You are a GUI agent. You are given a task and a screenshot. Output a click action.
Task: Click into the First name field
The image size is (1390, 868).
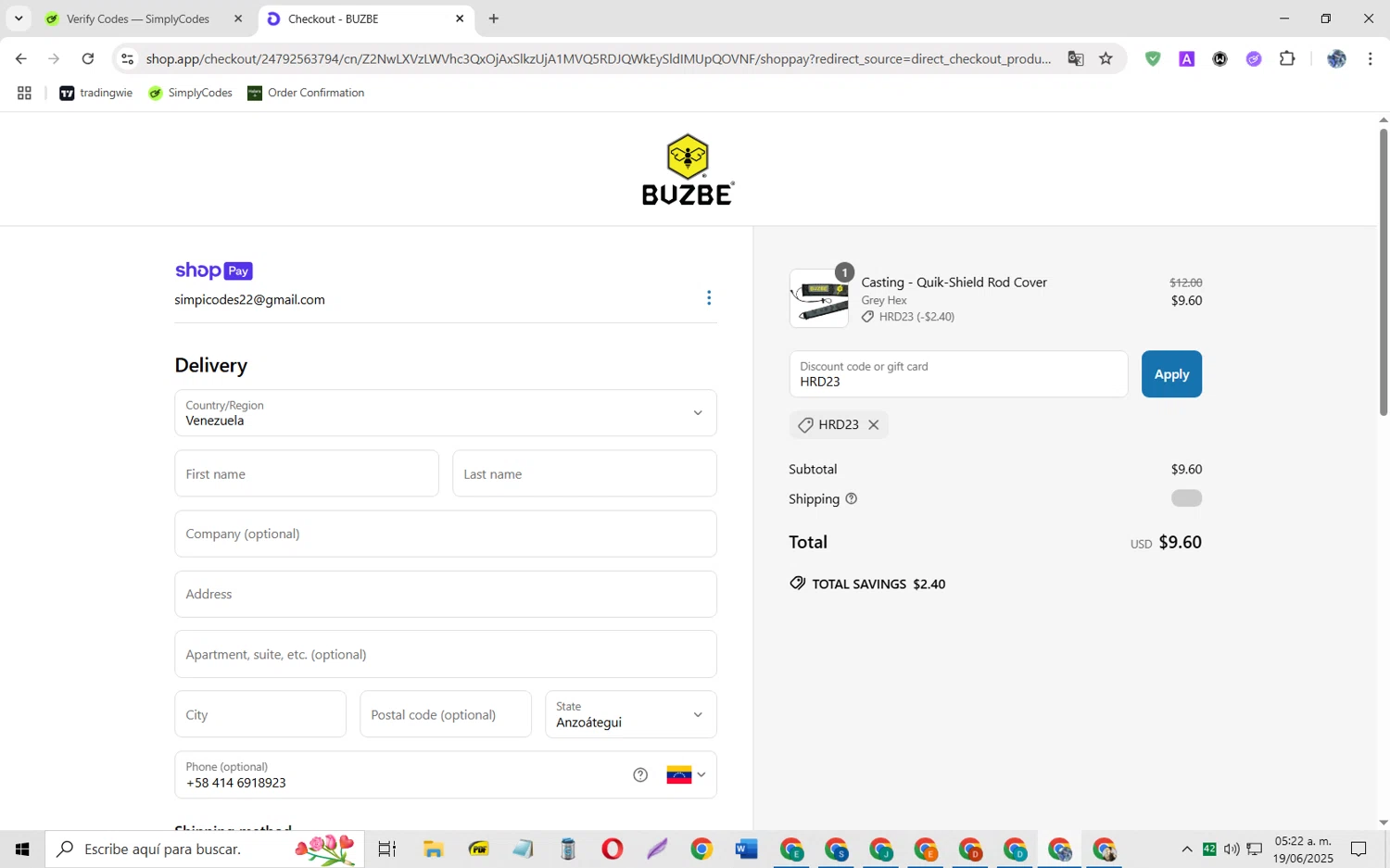coord(307,473)
